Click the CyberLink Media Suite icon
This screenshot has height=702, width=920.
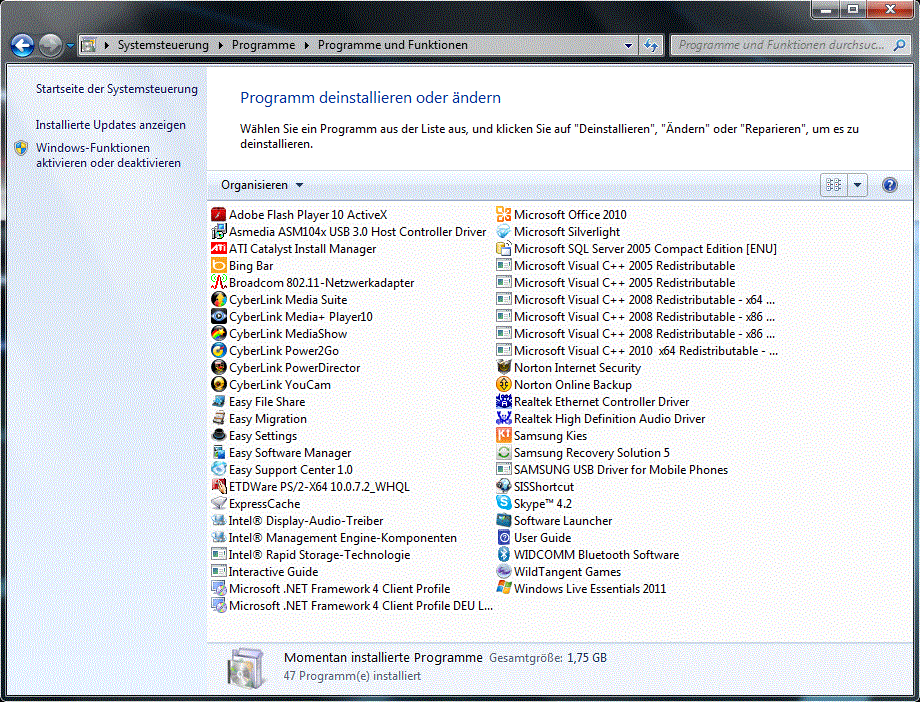point(219,300)
